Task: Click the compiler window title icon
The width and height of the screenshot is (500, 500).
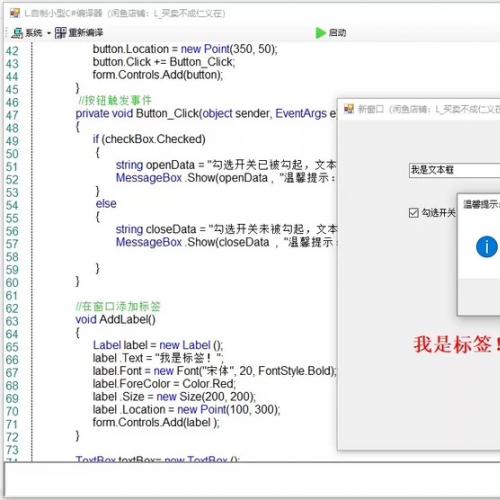Action: (15, 13)
